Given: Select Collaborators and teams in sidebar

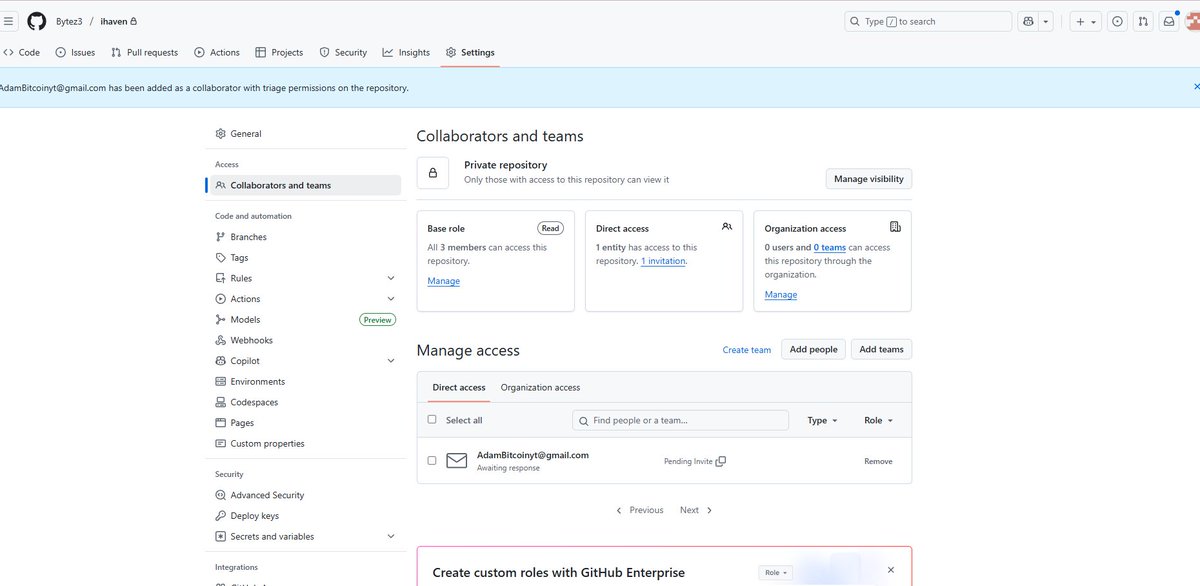Looking at the screenshot, I should coord(303,185).
